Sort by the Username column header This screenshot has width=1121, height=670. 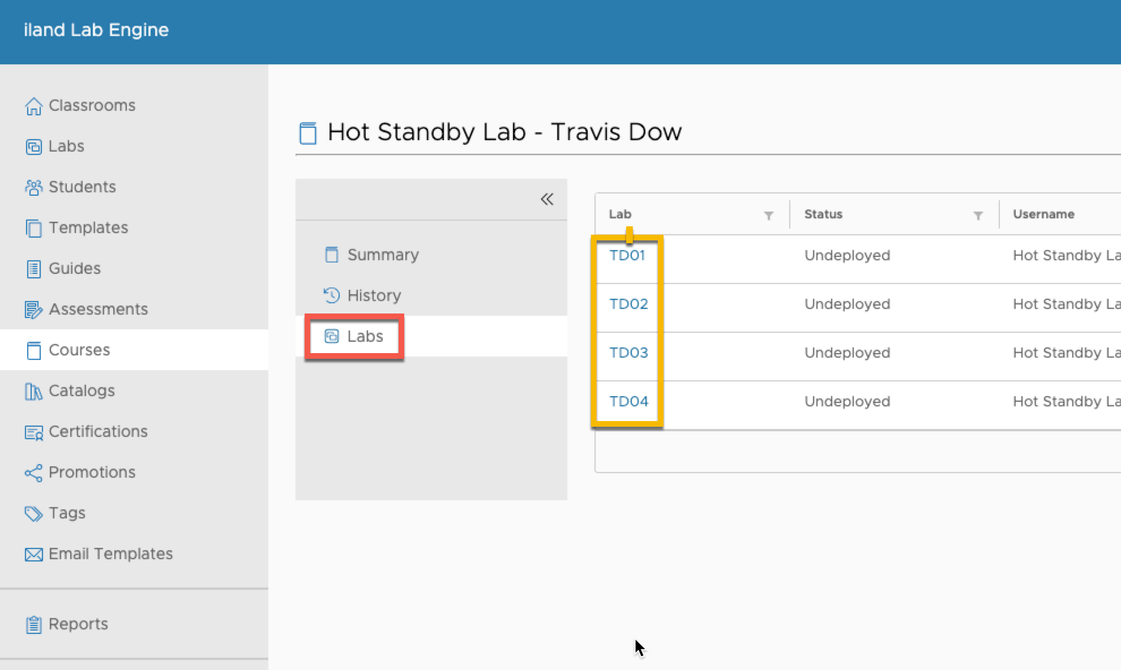pos(1043,214)
